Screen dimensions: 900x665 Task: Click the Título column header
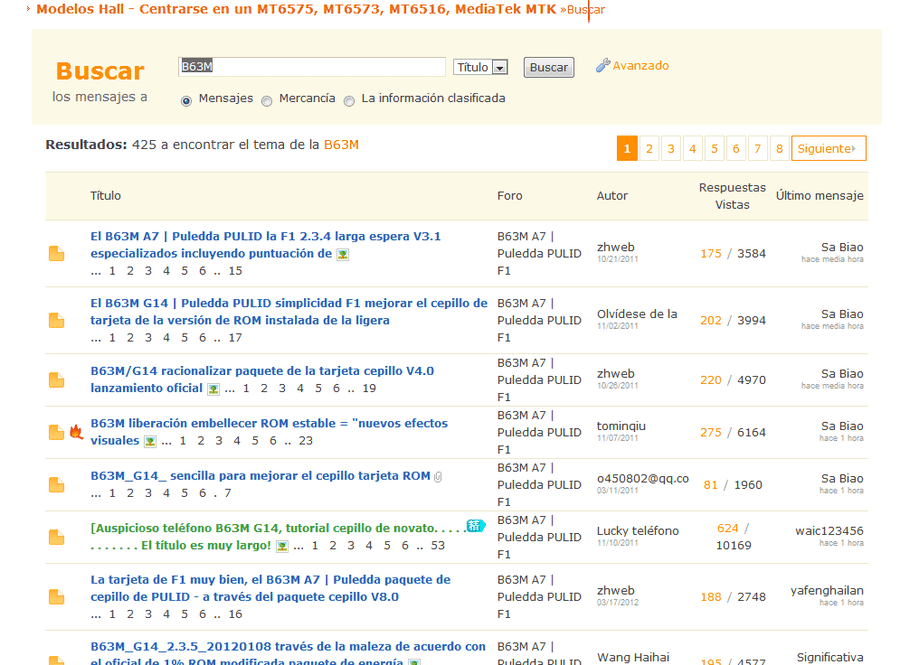click(x=106, y=196)
